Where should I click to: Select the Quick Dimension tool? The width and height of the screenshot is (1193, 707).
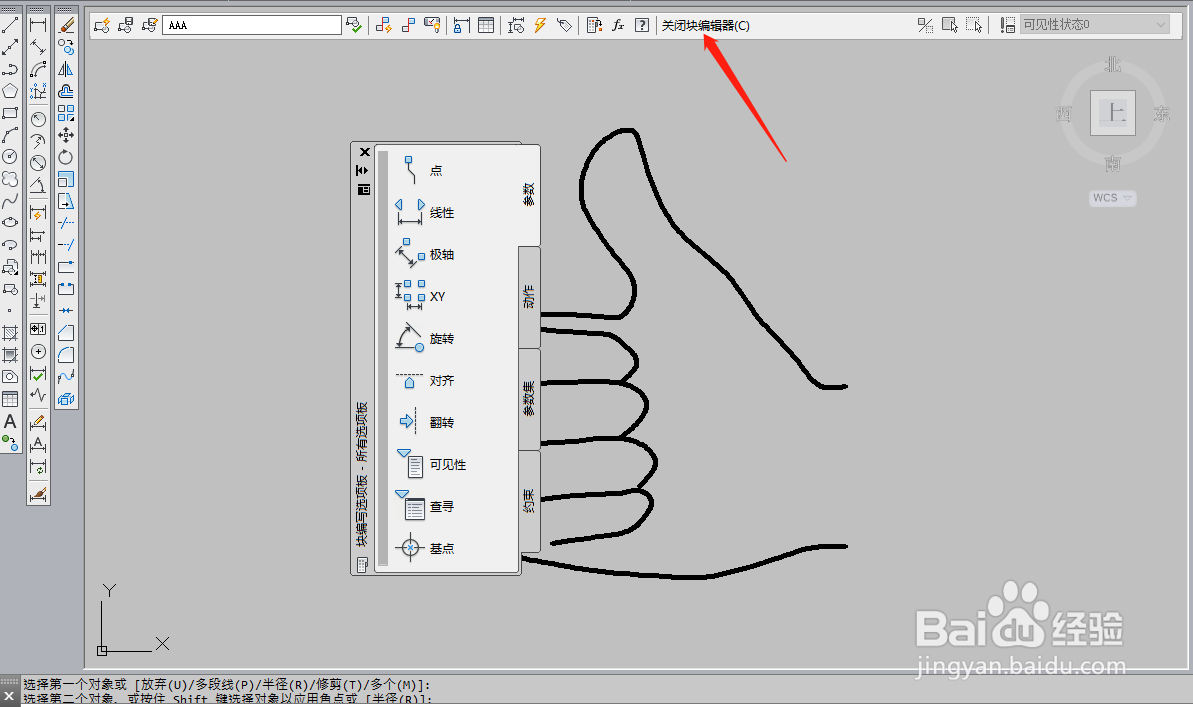pyautogui.click(x=38, y=213)
